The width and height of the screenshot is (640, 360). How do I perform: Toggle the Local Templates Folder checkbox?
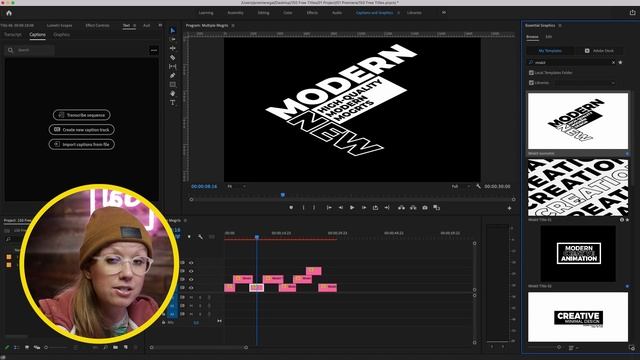[531, 73]
